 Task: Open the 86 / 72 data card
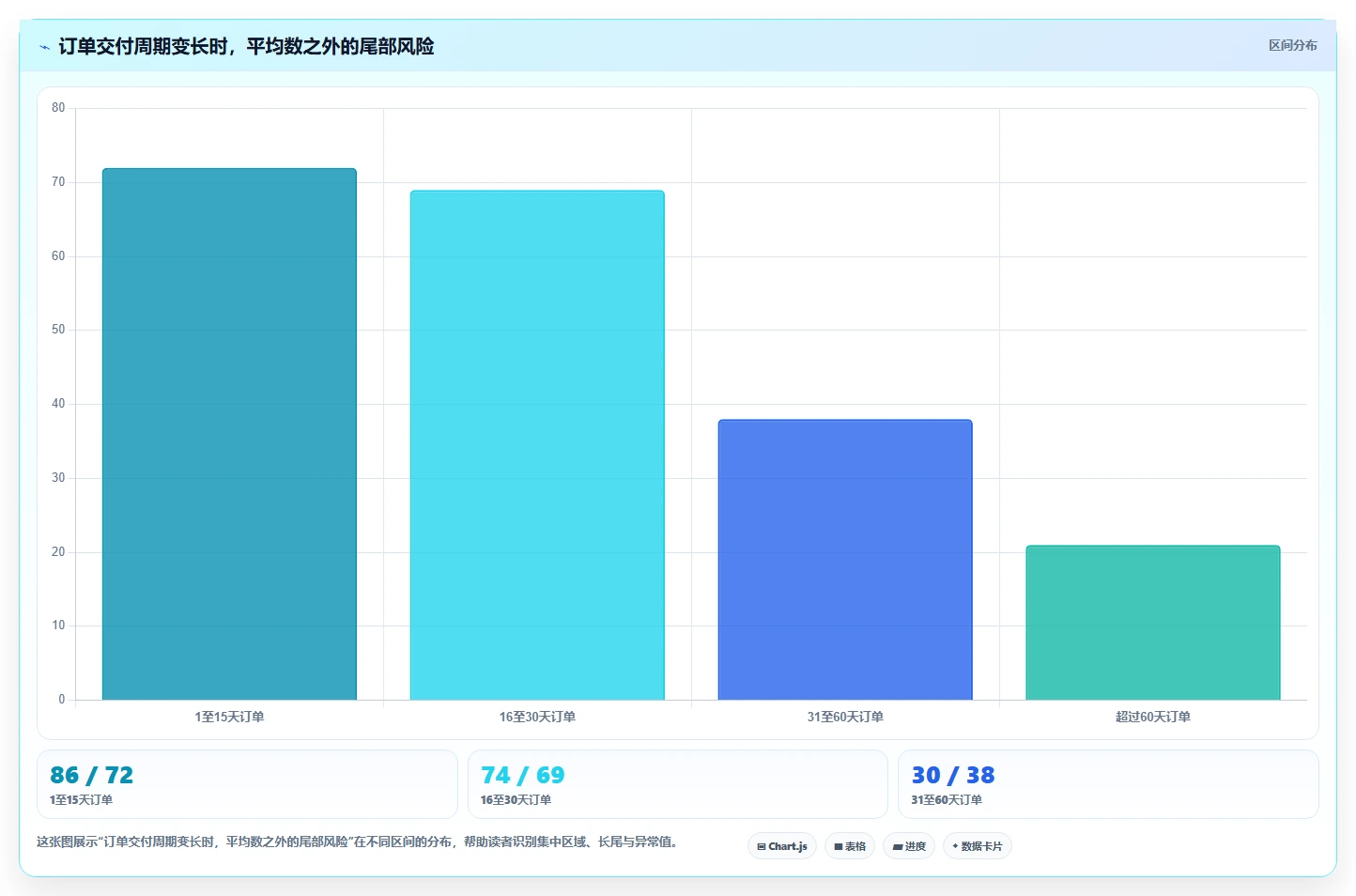(247, 784)
